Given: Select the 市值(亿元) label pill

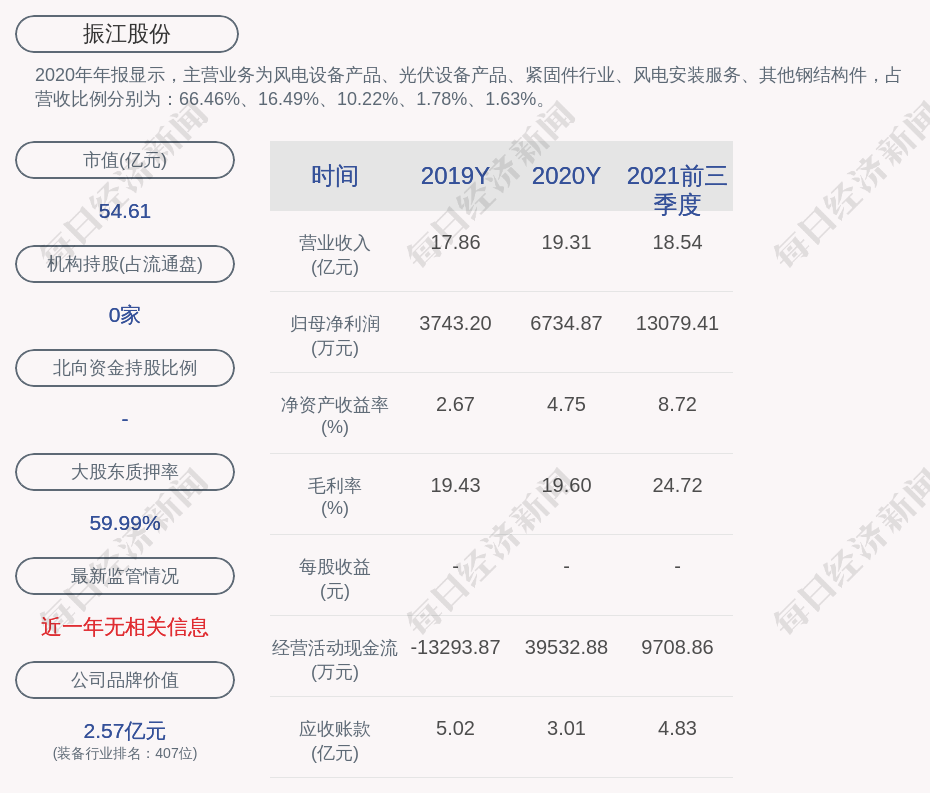Looking at the screenshot, I should click(x=125, y=160).
